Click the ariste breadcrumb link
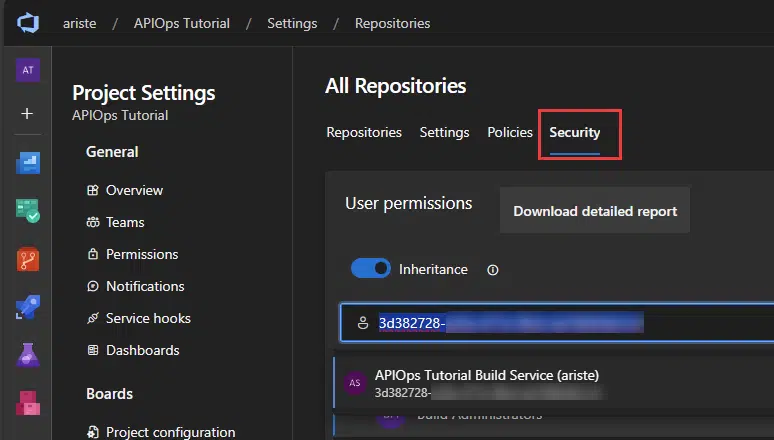Image resolution: width=774 pixels, height=440 pixels. [x=79, y=23]
